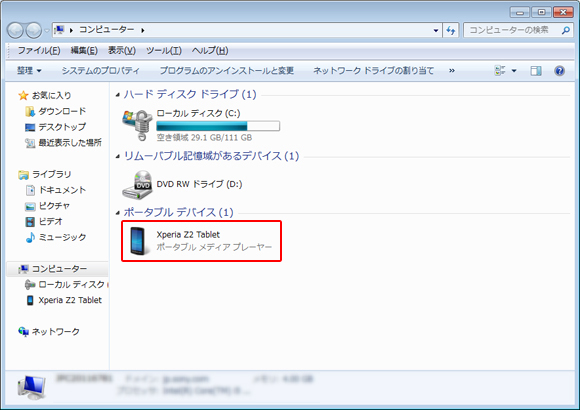Click the blue help question icon
Image resolution: width=580 pixels, height=410 pixels.
559,71
